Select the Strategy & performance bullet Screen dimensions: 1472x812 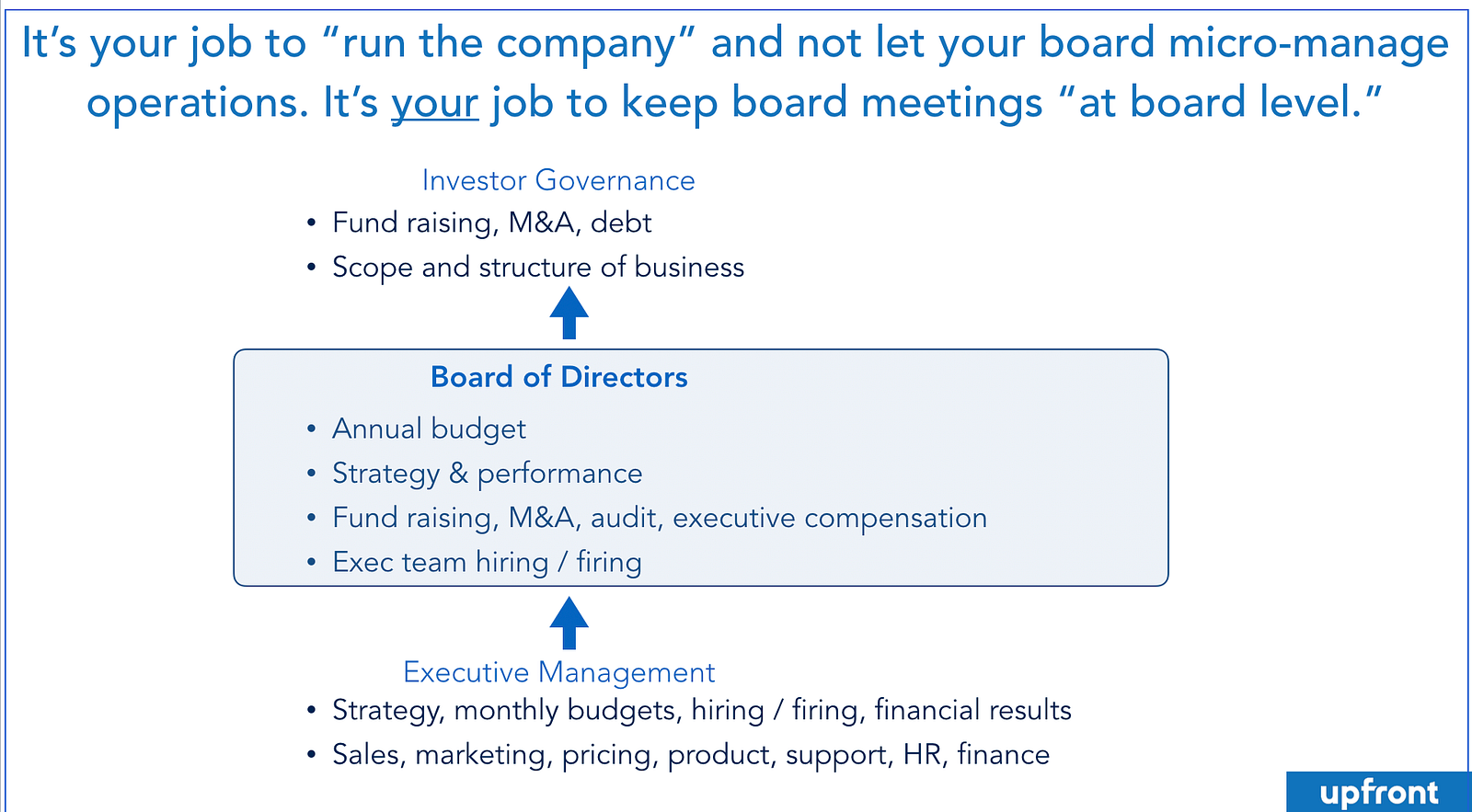(487, 474)
